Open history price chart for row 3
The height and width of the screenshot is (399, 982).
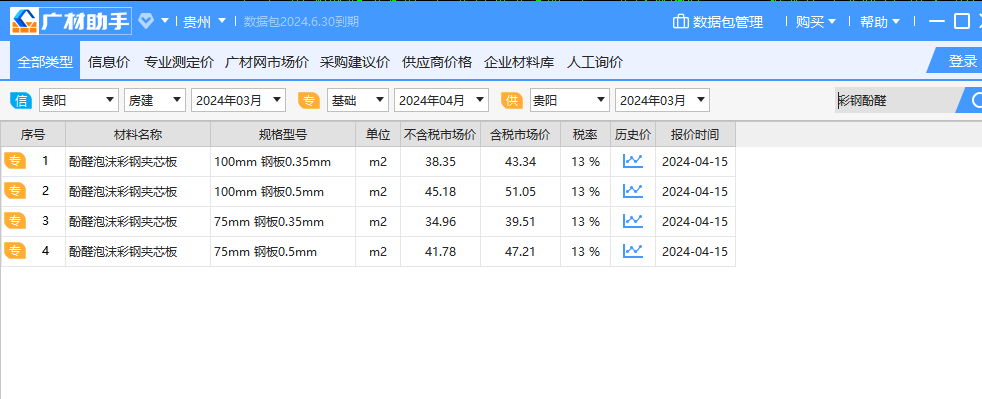(633, 221)
